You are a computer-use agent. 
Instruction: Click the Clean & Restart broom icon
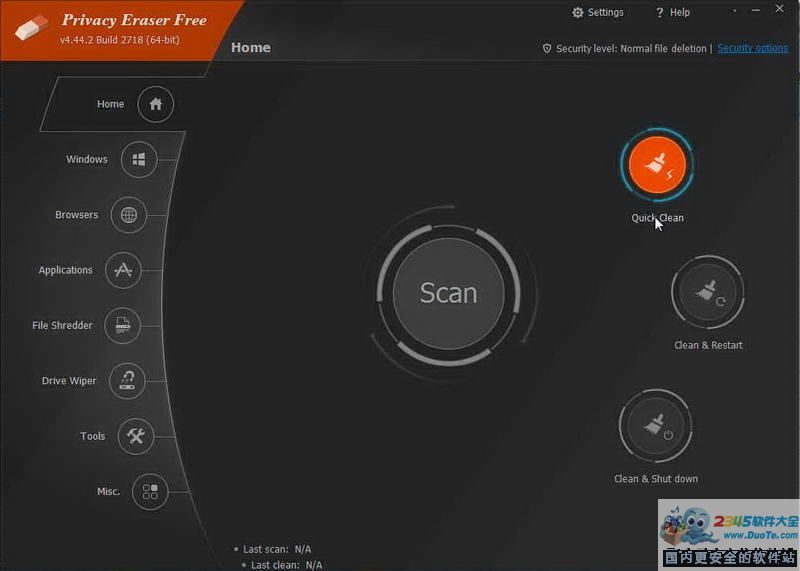708,292
